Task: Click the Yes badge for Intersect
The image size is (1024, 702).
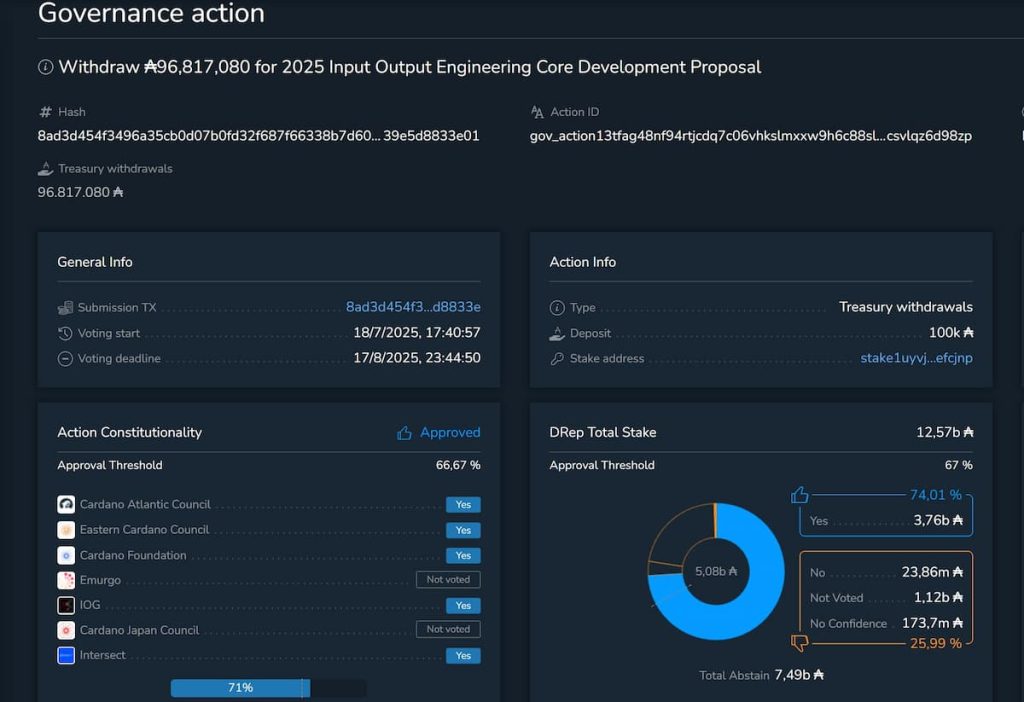Action: tap(463, 656)
